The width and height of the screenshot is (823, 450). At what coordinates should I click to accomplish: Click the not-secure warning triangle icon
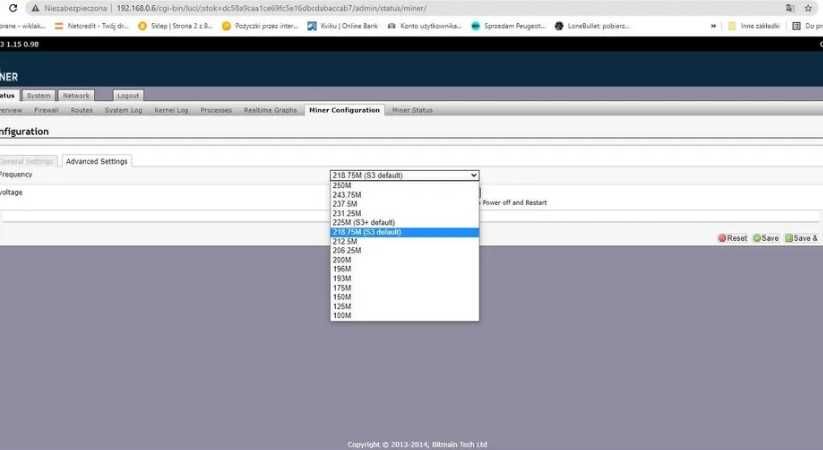coord(35,8)
